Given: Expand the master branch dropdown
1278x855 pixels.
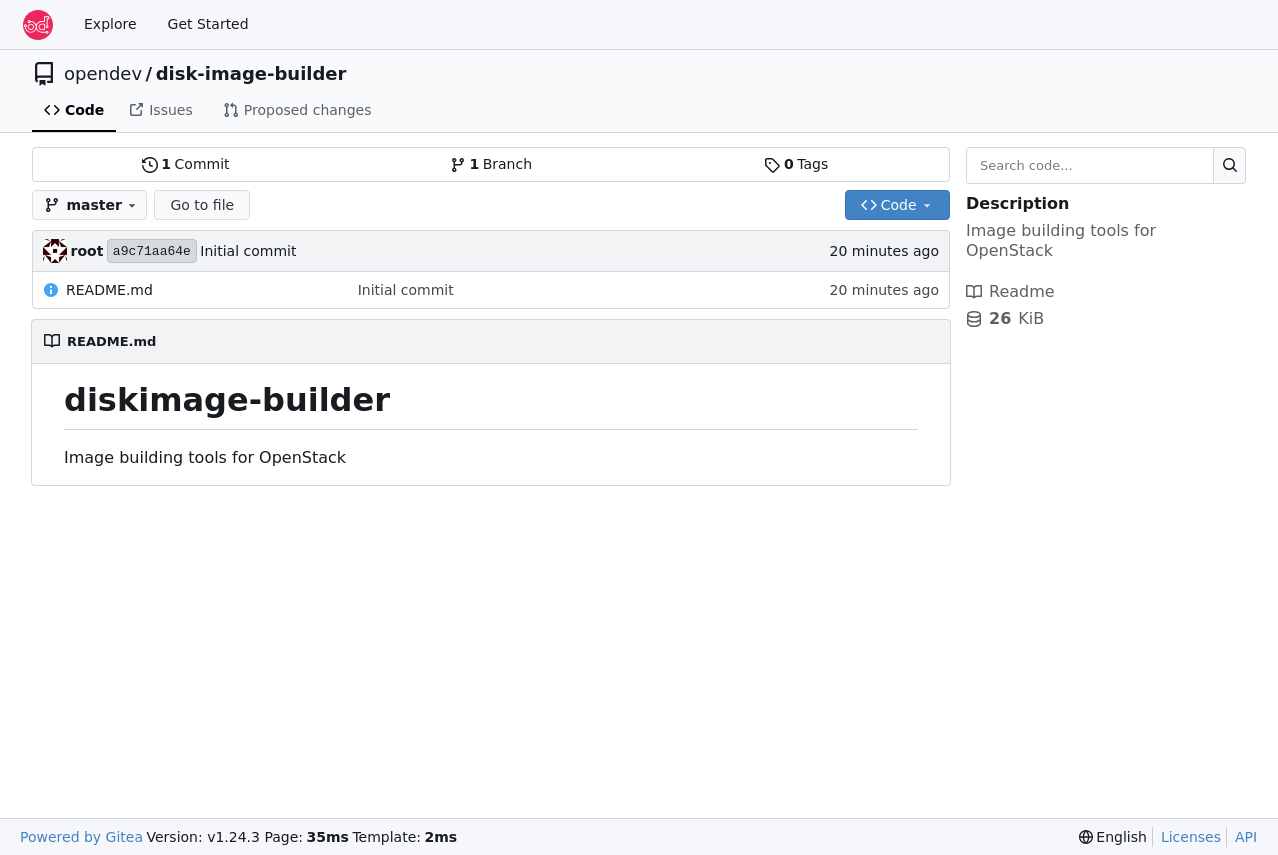Looking at the screenshot, I should [90, 205].
